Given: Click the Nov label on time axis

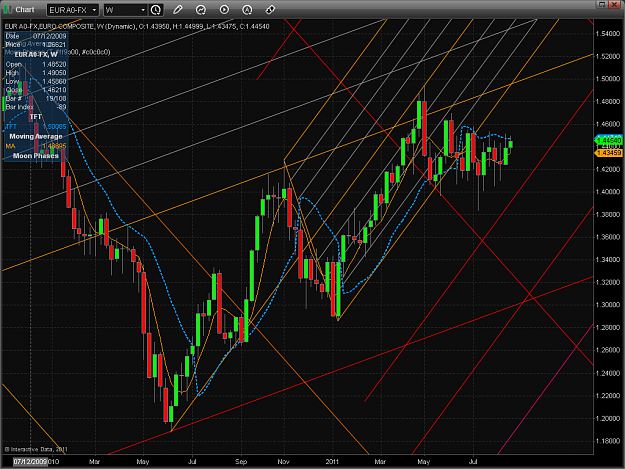Looking at the screenshot, I should pos(283,461).
